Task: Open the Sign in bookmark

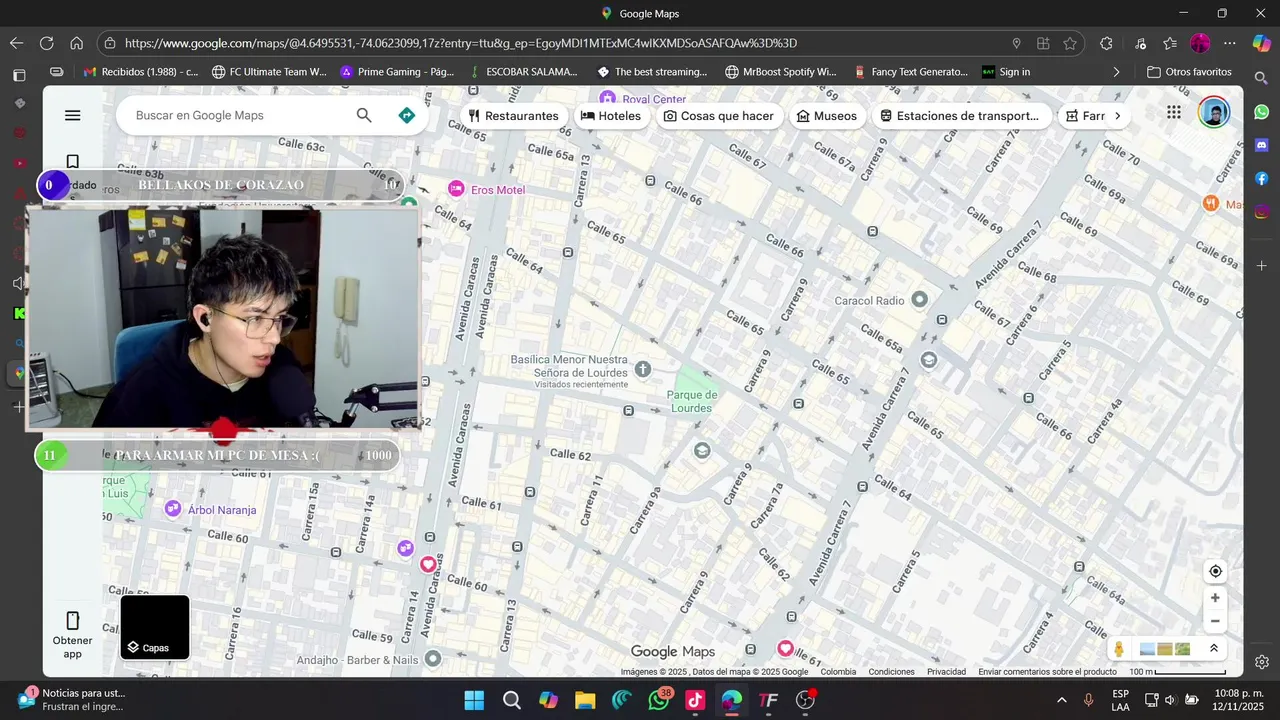Action: [x=1006, y=72]
